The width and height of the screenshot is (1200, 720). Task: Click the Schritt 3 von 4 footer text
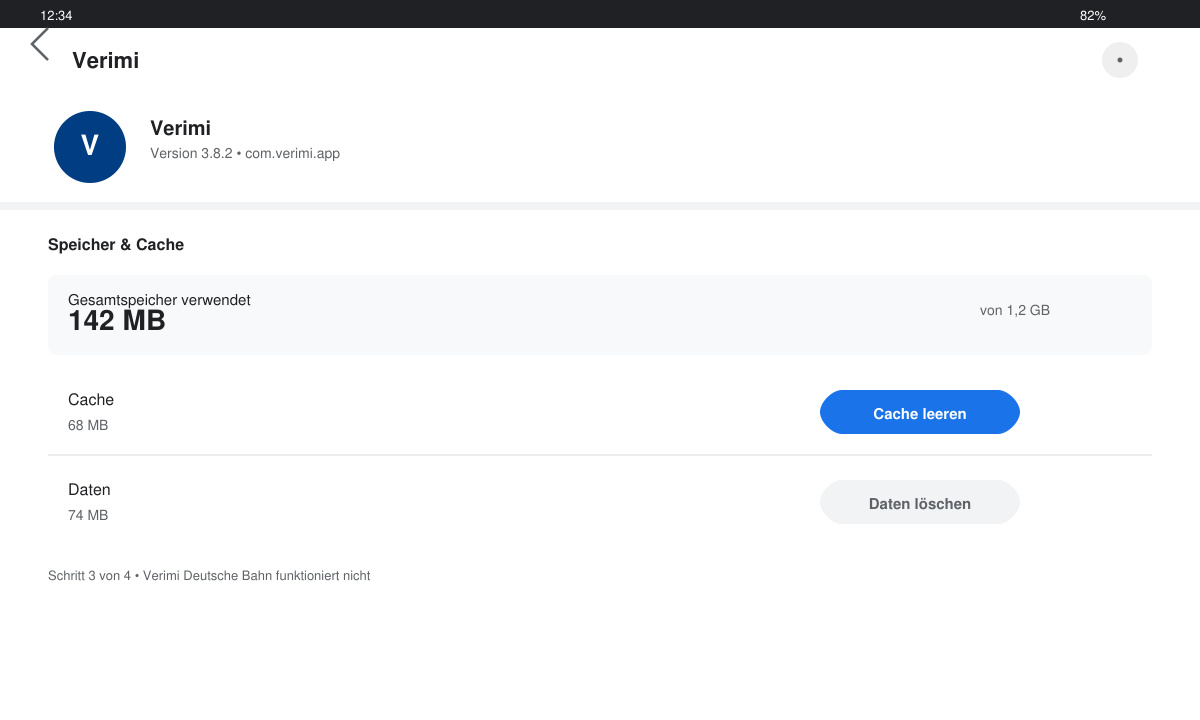point(209,576)
